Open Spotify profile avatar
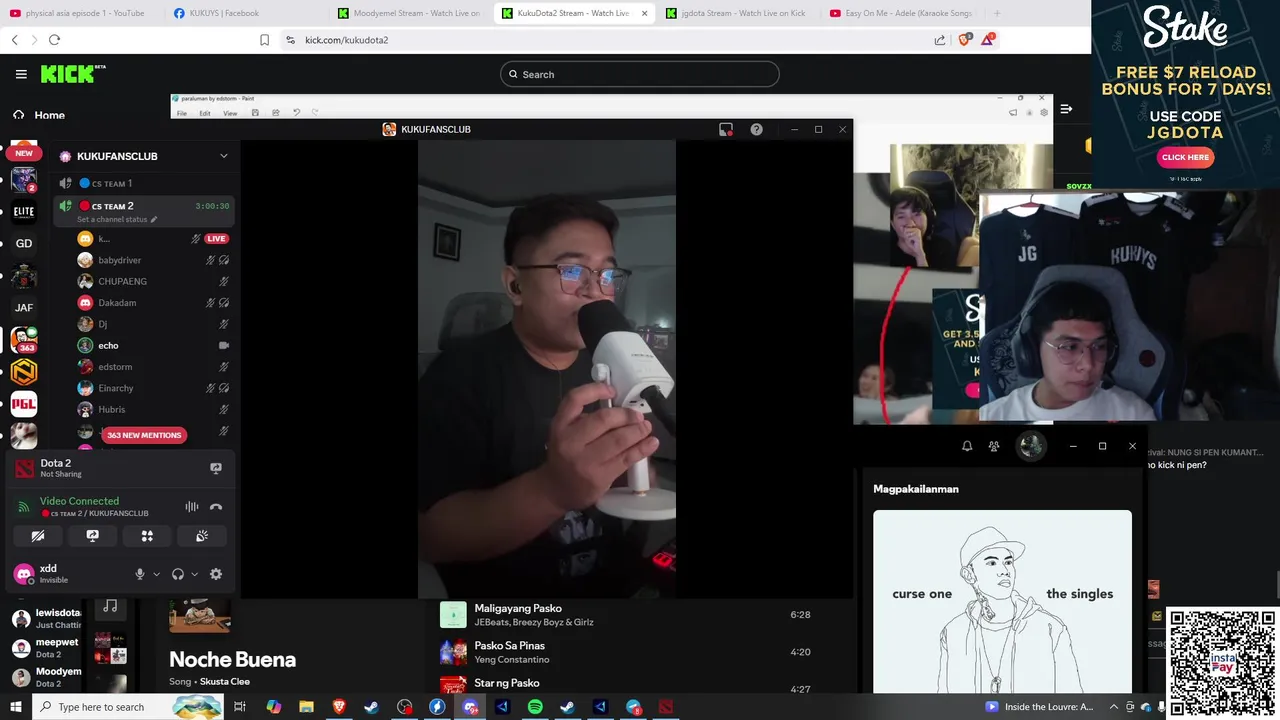Viewport: 1280px width, 720px height. click(x=1032, y=446)
